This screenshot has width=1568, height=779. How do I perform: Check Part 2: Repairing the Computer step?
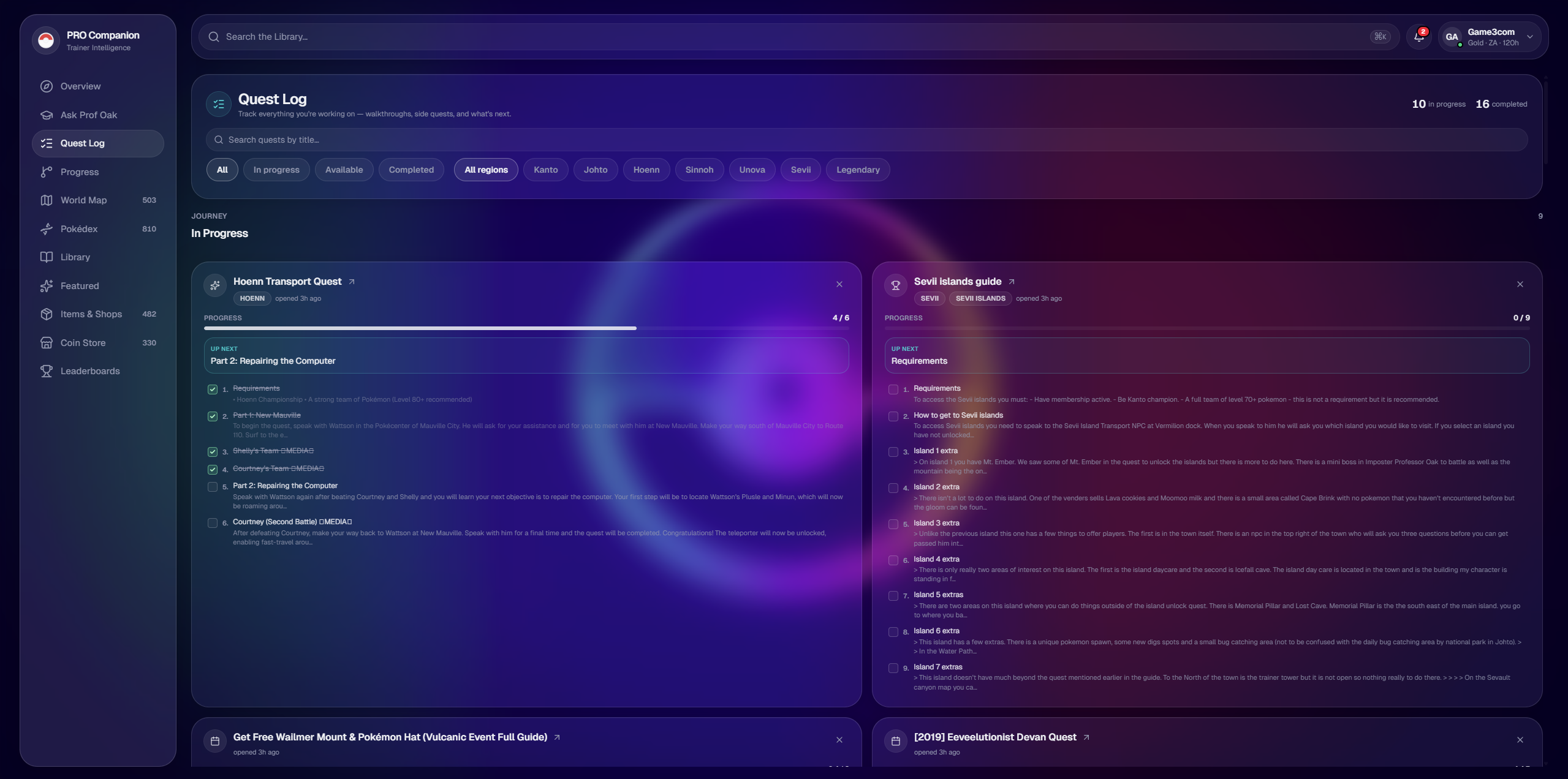213,487
